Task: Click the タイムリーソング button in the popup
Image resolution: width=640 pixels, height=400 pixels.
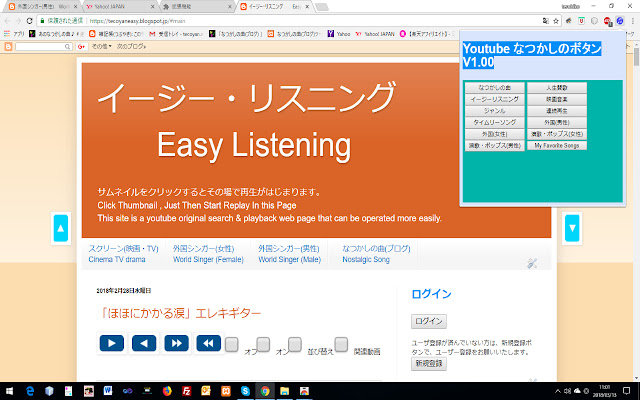Action: tap(495, 122)
